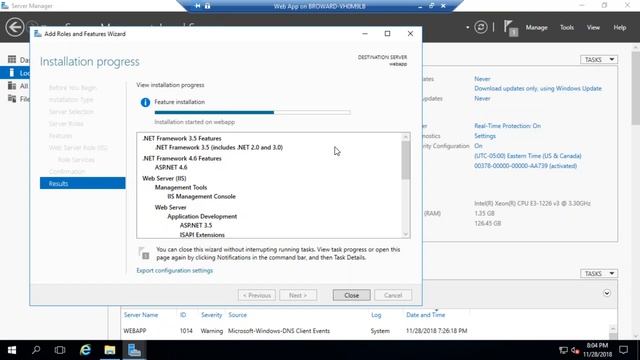The width and height of the screenshot is (640, 360).
Task: Open the network tray icon
Action: click(x=563, y=350)
